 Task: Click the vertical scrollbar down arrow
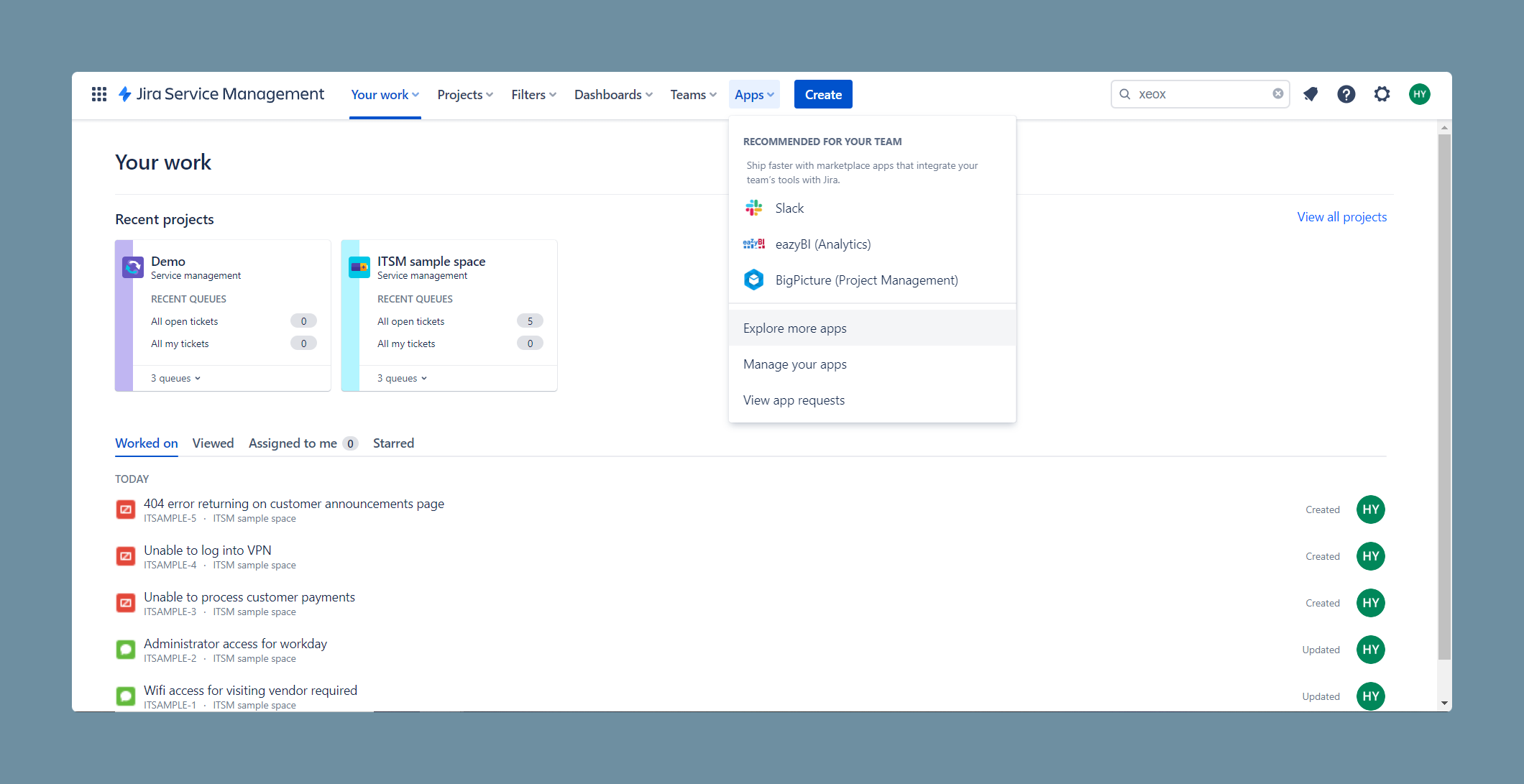point(1444,704)
